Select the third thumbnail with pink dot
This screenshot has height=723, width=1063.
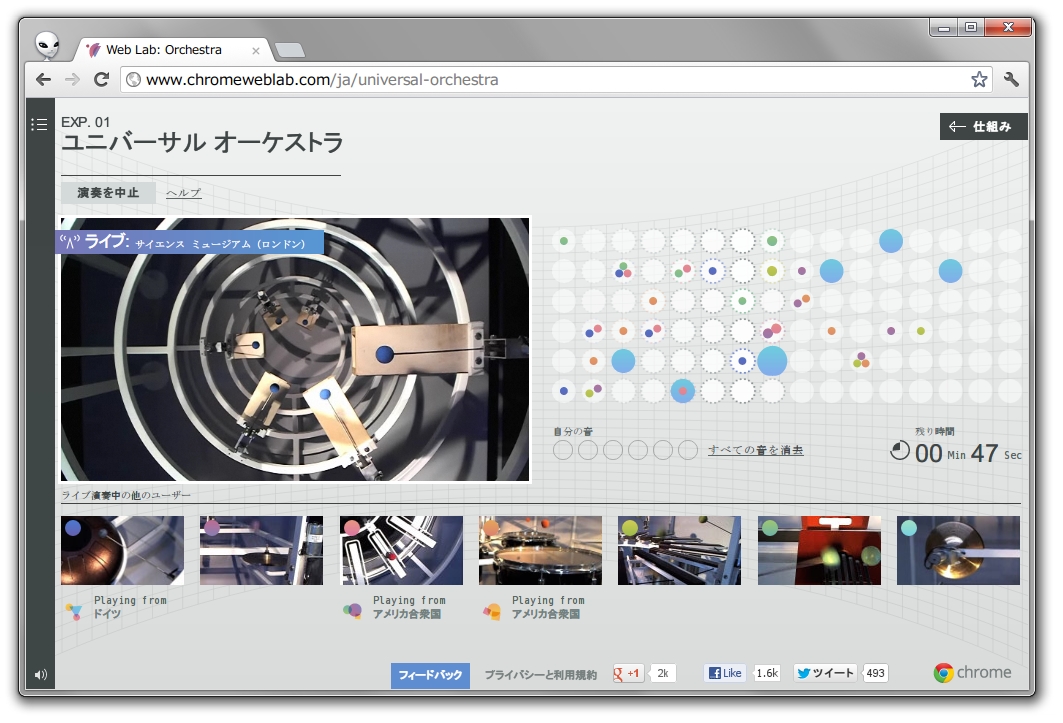click(401, 550)
